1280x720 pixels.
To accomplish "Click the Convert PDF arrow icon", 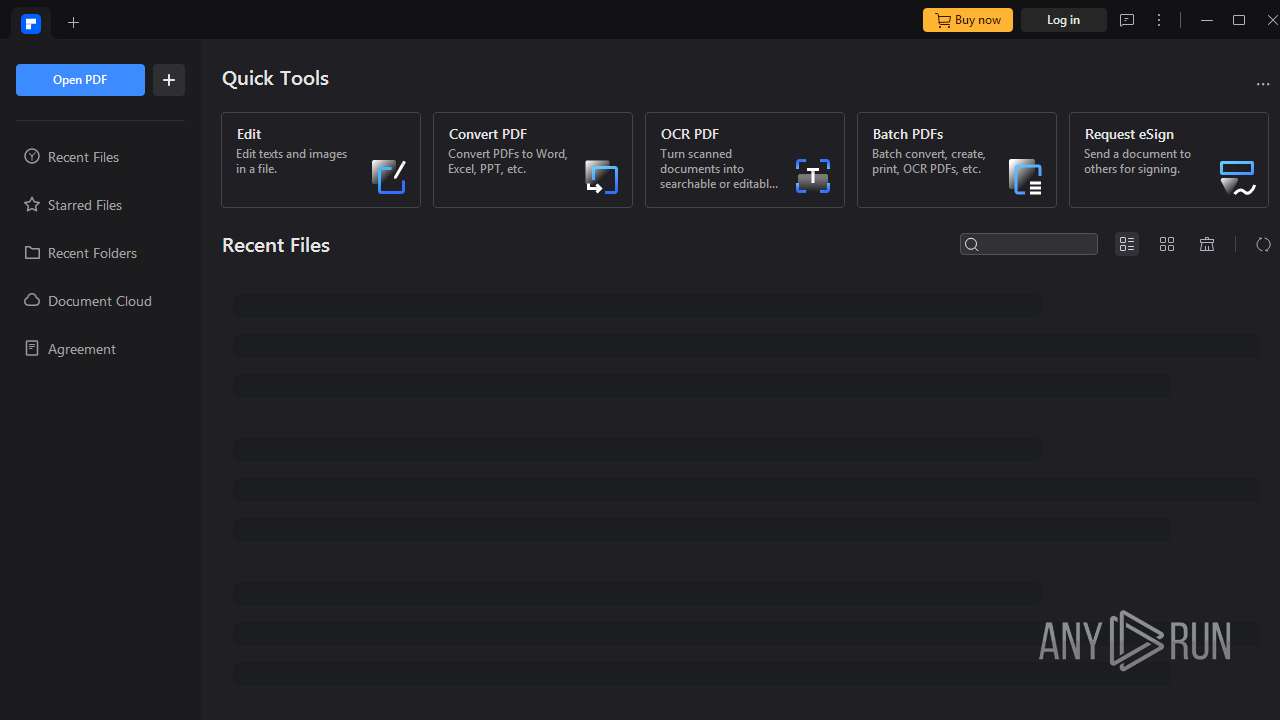I will coord(601,176).
